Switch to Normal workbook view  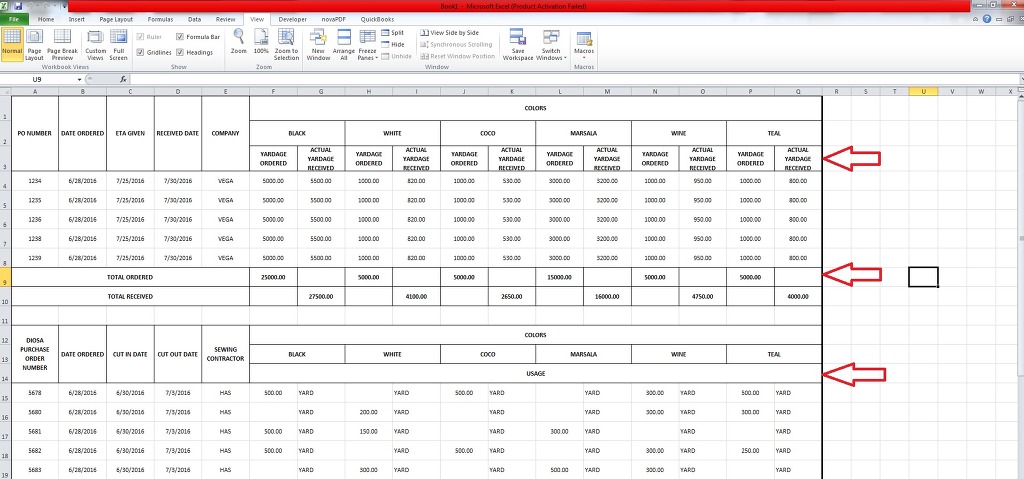[x=12, y=44]
